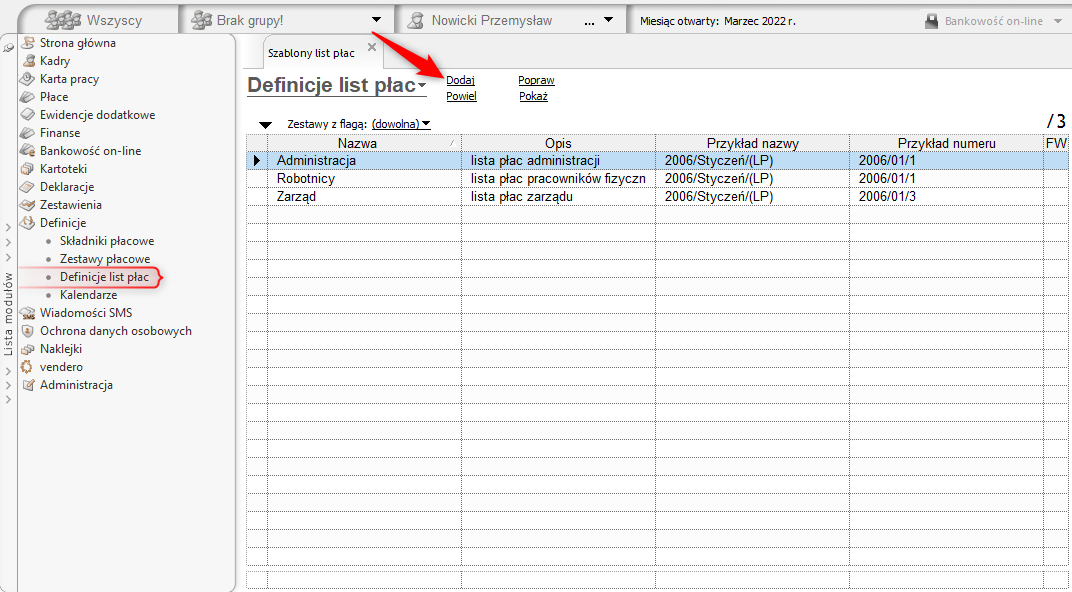Switch to the Szablony list płac tab
The image size is (1072, 592).
click(311, 53)
